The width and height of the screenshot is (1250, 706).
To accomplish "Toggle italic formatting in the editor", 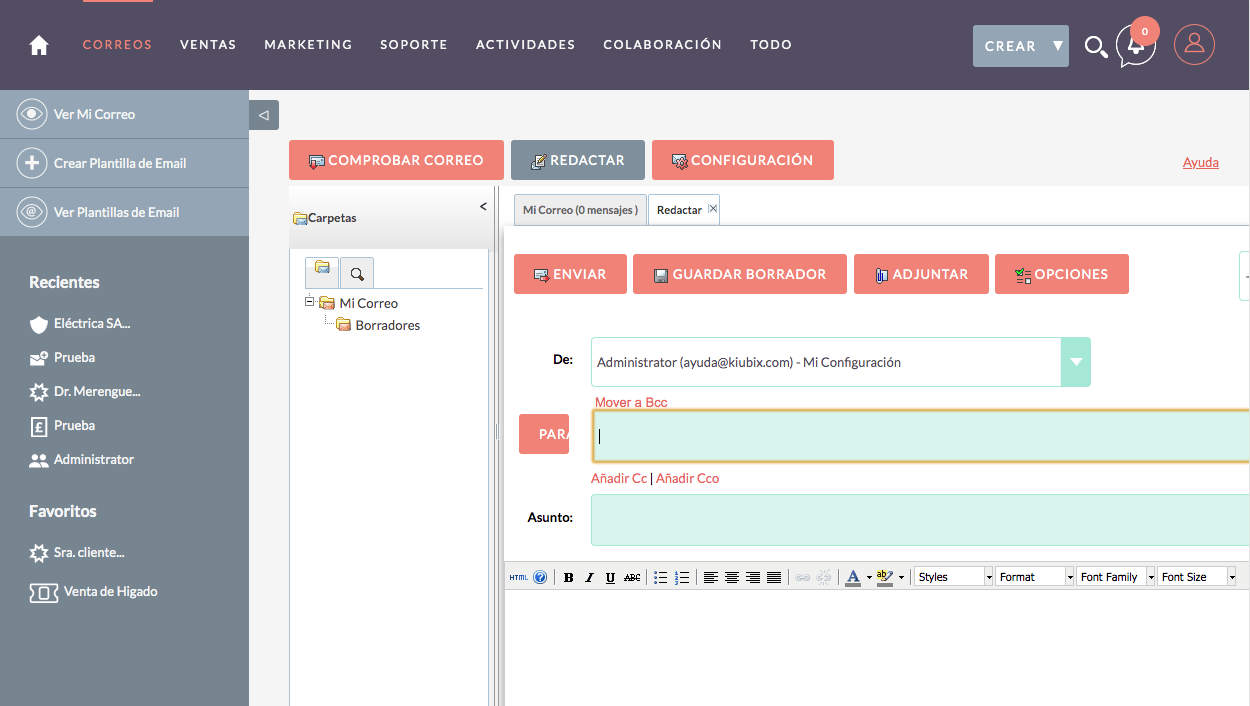I will [x=589, y=577].
